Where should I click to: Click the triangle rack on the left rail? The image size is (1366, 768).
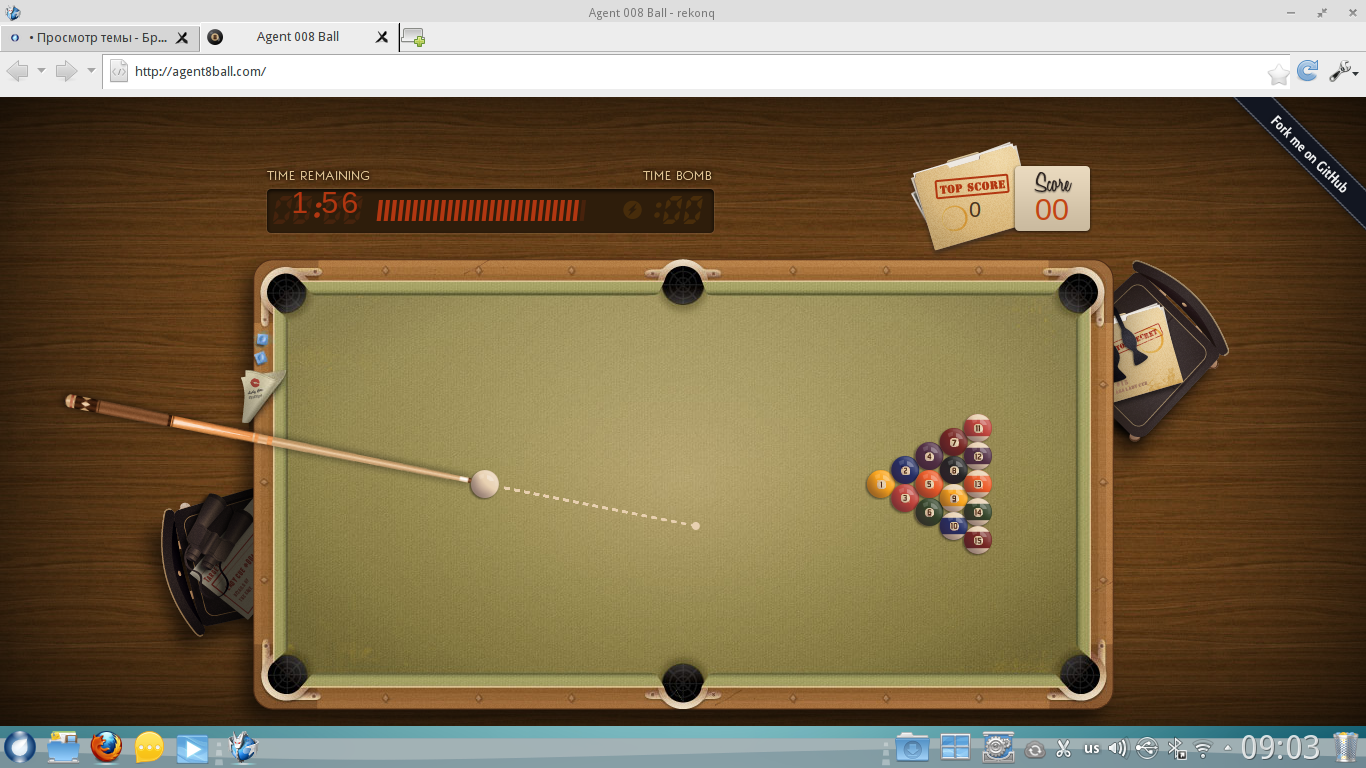(x=260, y=393)
